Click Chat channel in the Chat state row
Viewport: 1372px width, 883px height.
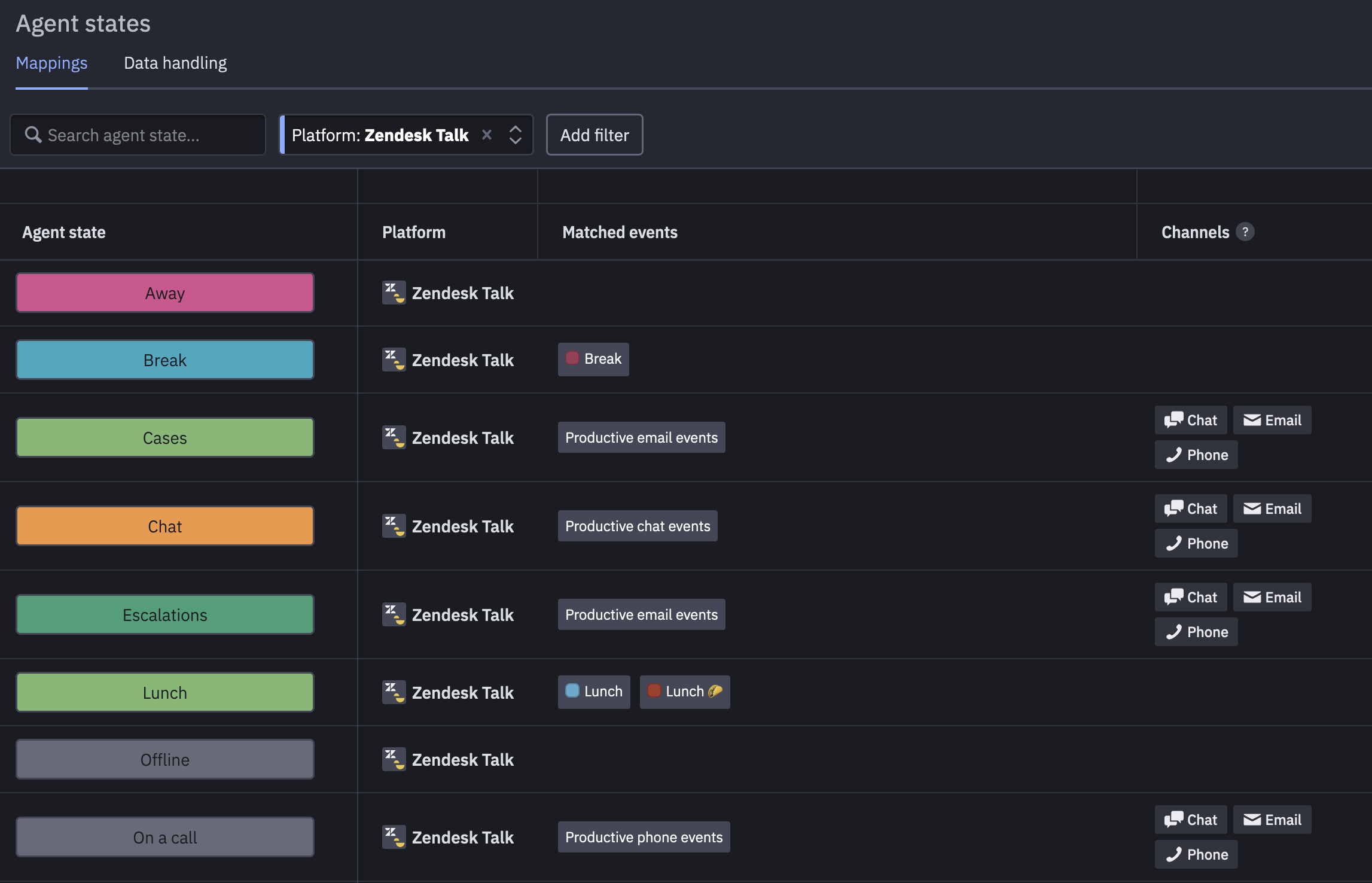[x=1191, y=509]
